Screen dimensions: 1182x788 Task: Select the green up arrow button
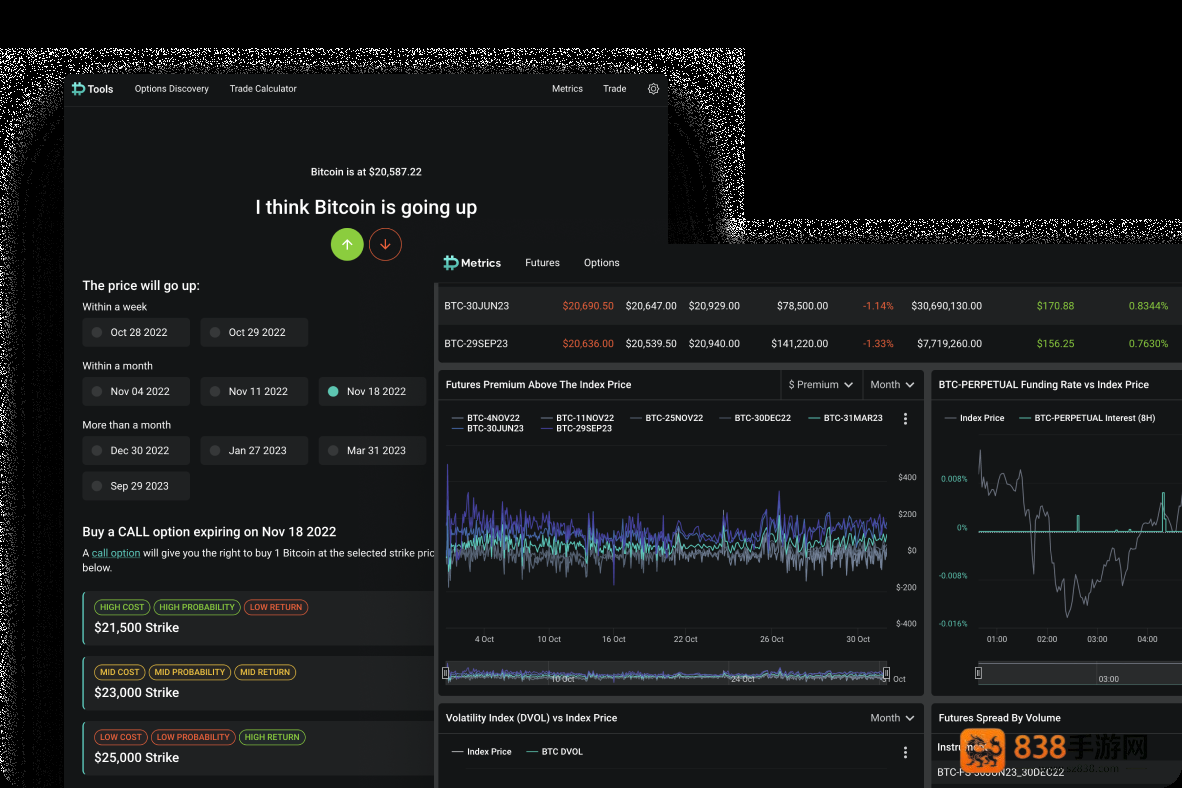tap(348, 244)
